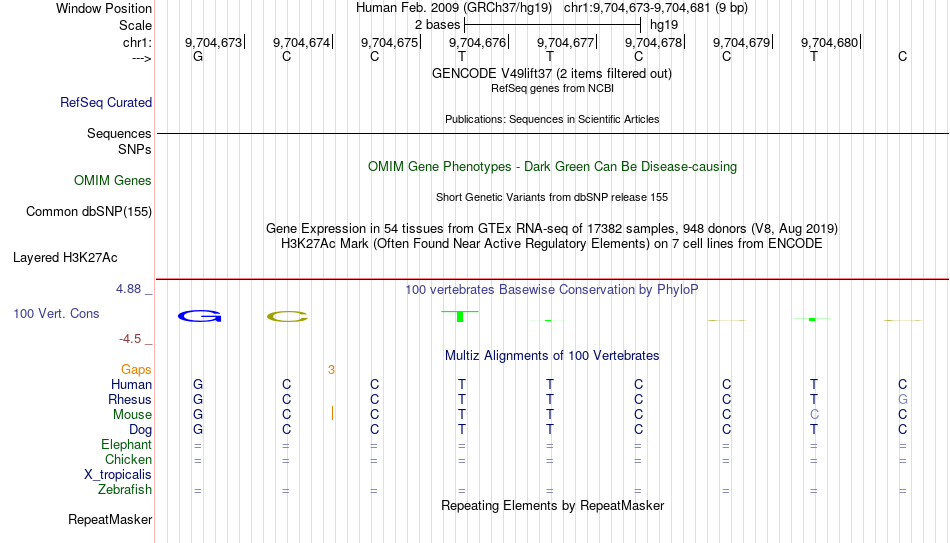Image resolution: width=950 pixels, height=543 pixels.
Task: Click the GTEx Gene Expression track title
Action: [552, 229]
